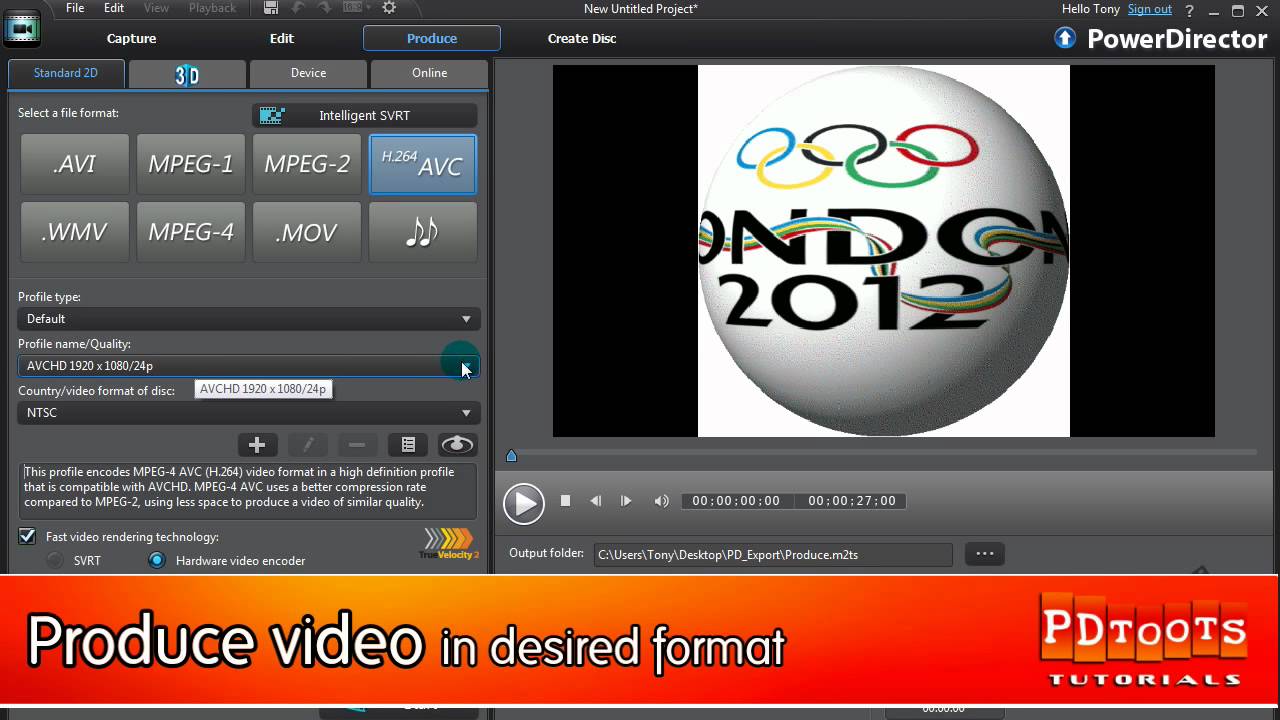Click the TrueVelocity 2 logo

(x=449, y=544)
